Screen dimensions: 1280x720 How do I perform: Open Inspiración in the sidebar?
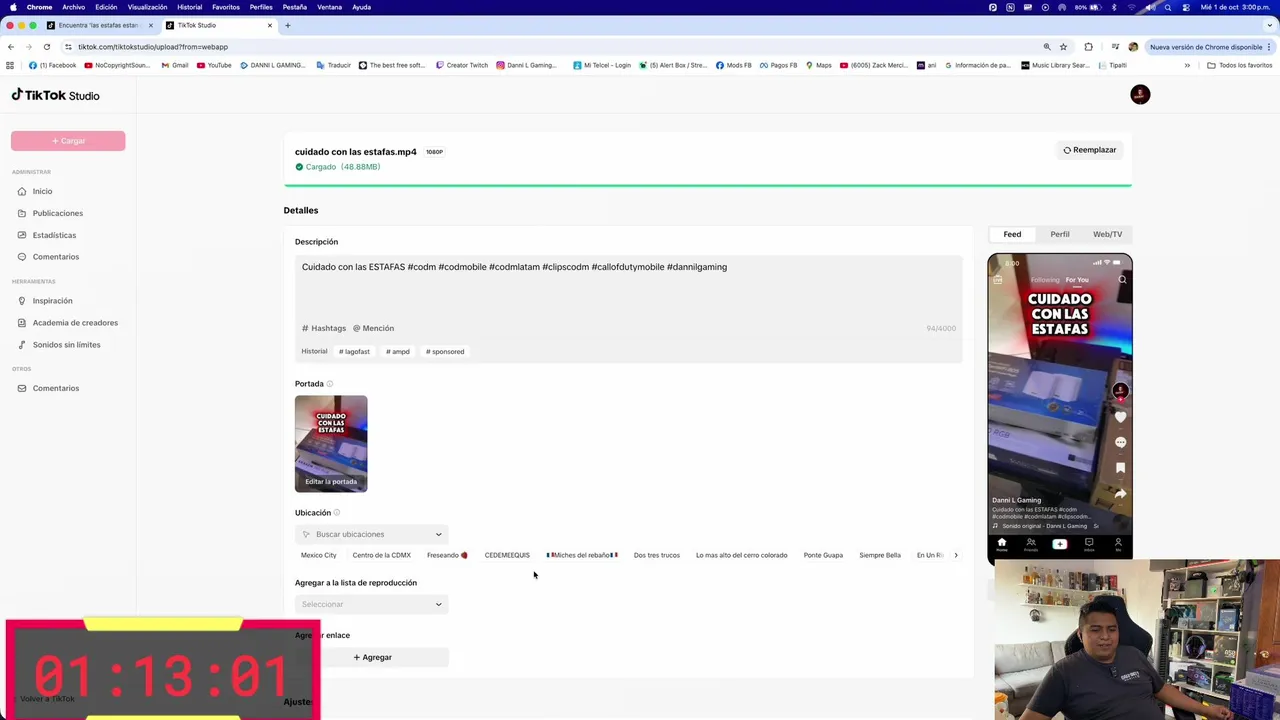[52, 301]
